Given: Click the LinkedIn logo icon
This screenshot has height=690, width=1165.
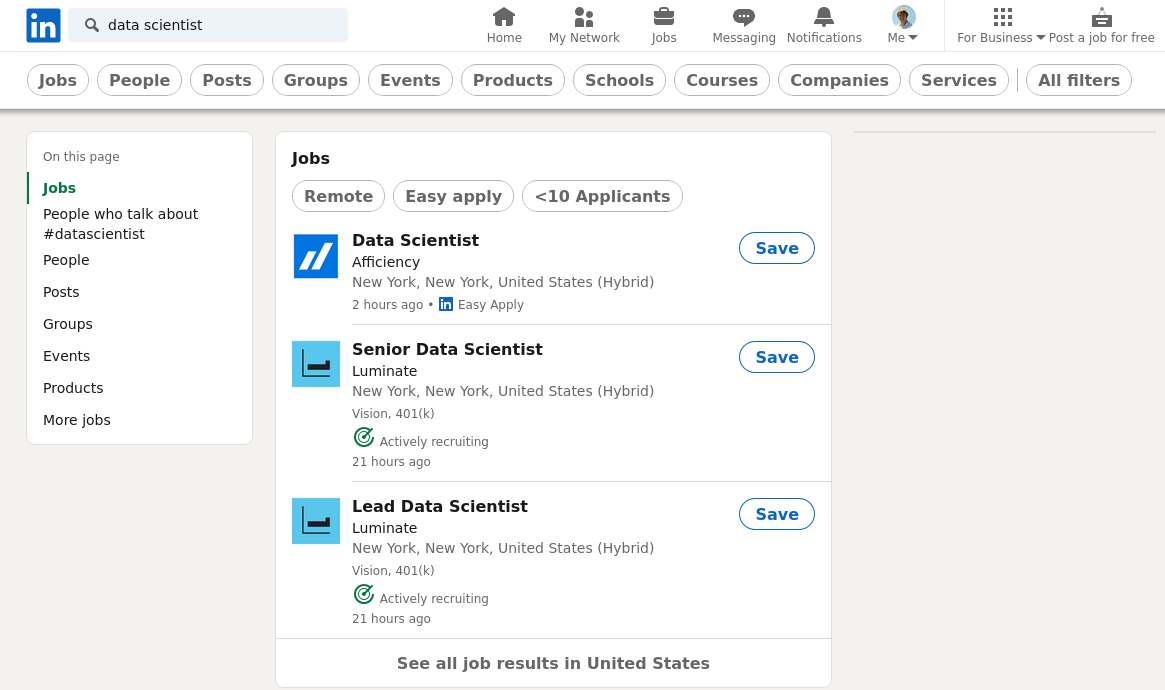Looking at the screenshot, I should tap(43, 26).
